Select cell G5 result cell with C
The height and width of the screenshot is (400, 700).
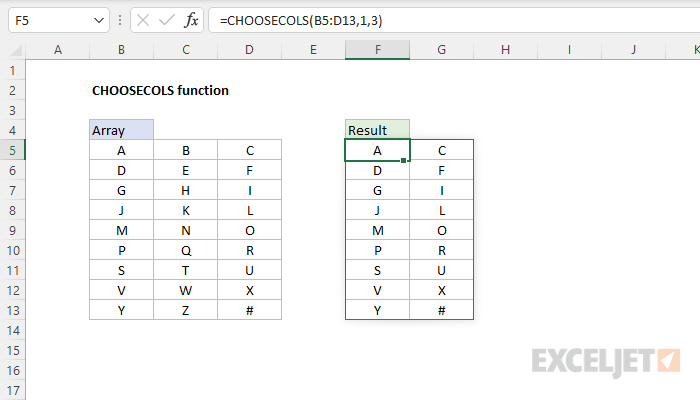442,150
